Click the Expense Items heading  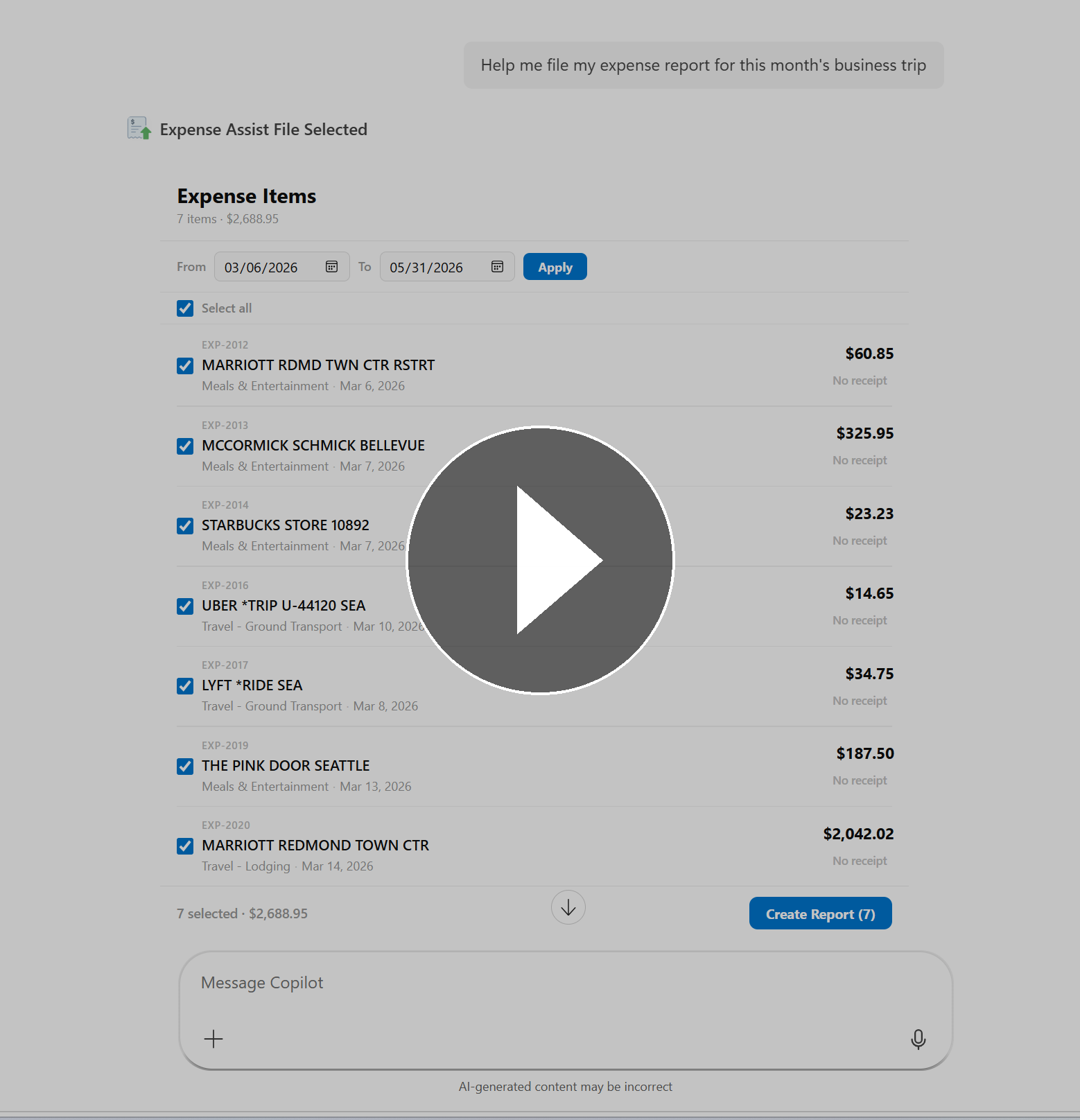point(247,196)
